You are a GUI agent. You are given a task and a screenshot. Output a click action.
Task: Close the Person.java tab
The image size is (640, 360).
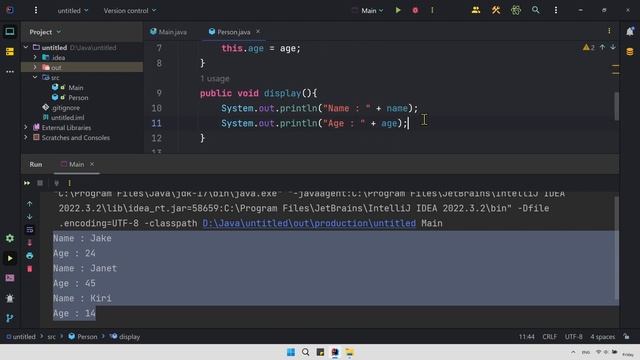[x=258, y=31]
